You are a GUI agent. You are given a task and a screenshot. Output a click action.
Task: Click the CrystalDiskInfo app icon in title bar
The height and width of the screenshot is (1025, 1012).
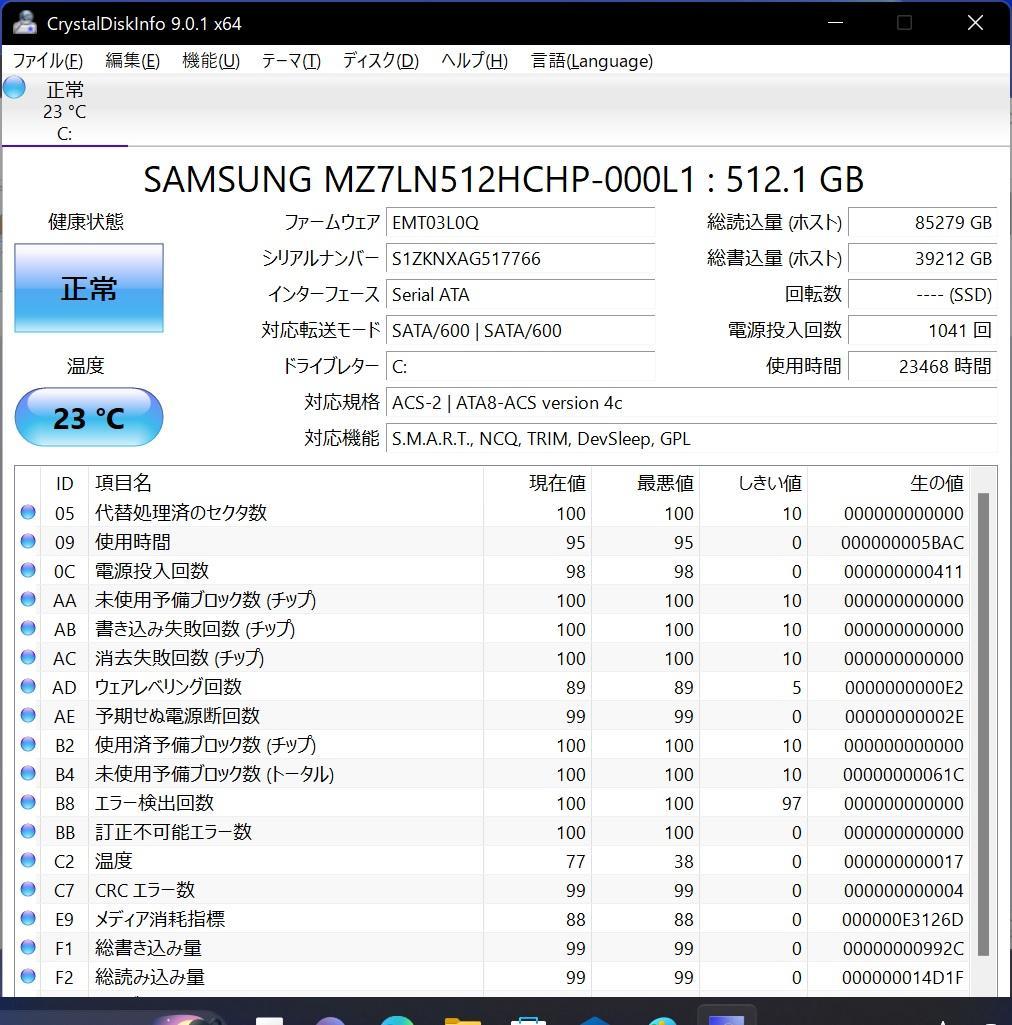(x=24, y=23)
